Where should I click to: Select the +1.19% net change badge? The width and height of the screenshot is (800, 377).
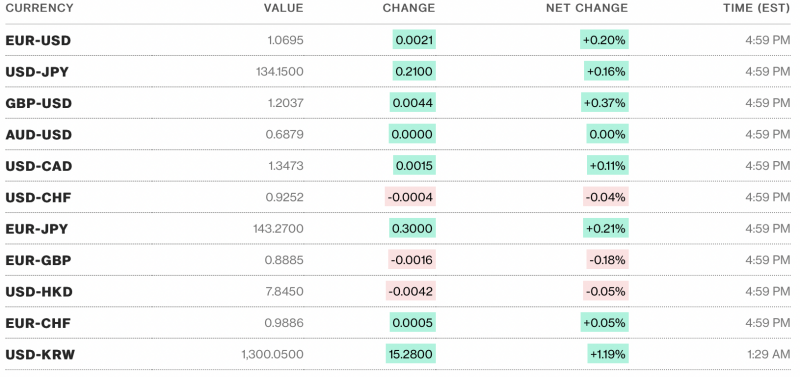click(608, 354)
